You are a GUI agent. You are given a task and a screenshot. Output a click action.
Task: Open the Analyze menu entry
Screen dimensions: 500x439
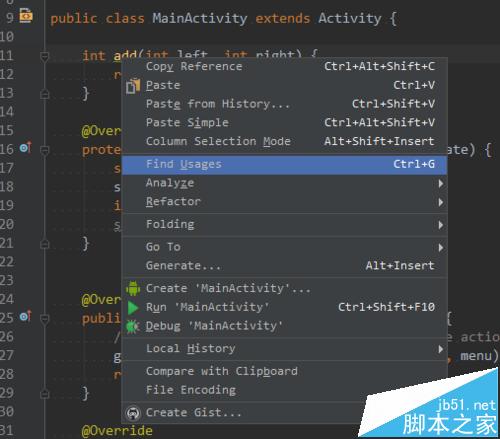point(284,183)
